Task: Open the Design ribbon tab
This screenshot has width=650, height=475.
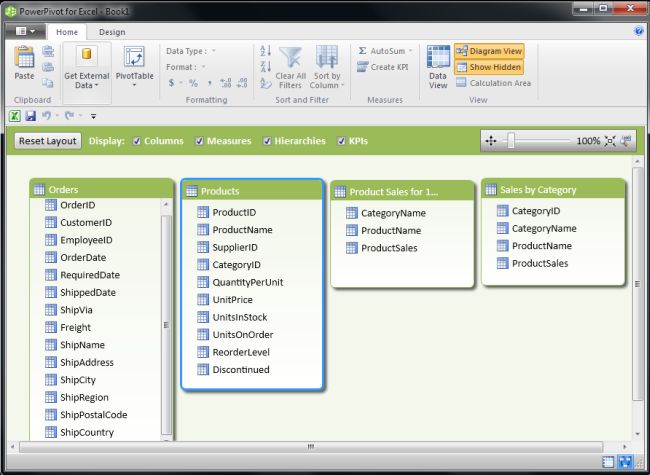Action: tap(112, 32)
